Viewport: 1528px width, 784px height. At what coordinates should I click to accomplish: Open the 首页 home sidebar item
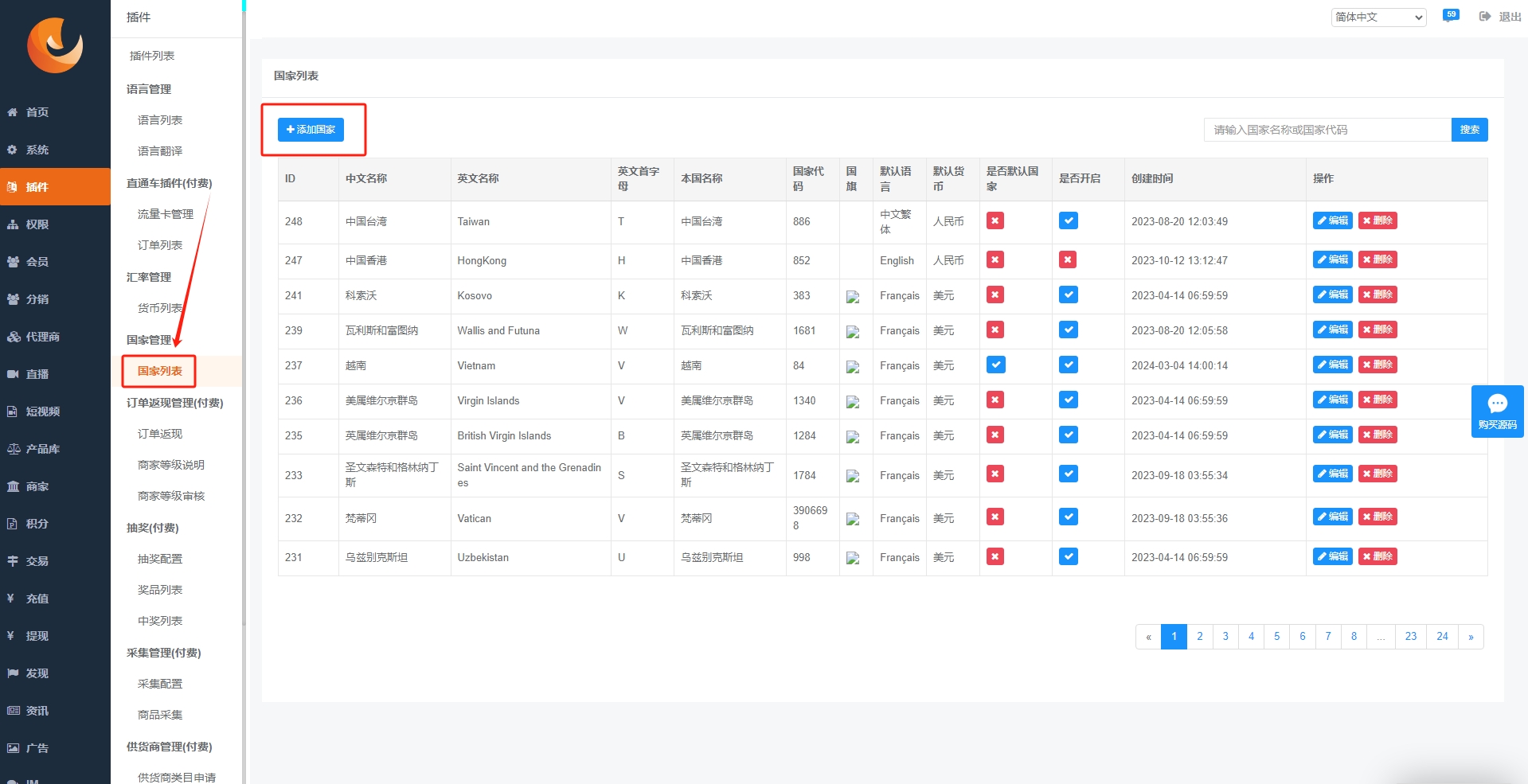coord(55,112)
